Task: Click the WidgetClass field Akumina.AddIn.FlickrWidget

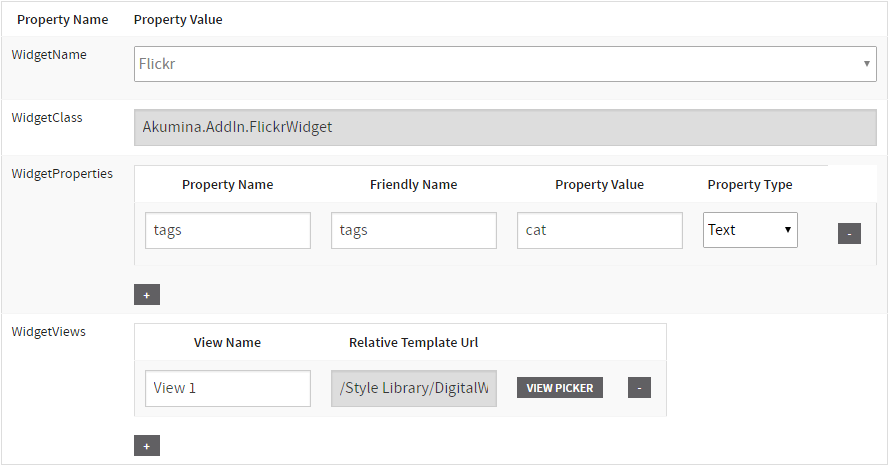Action: (505, 127)
